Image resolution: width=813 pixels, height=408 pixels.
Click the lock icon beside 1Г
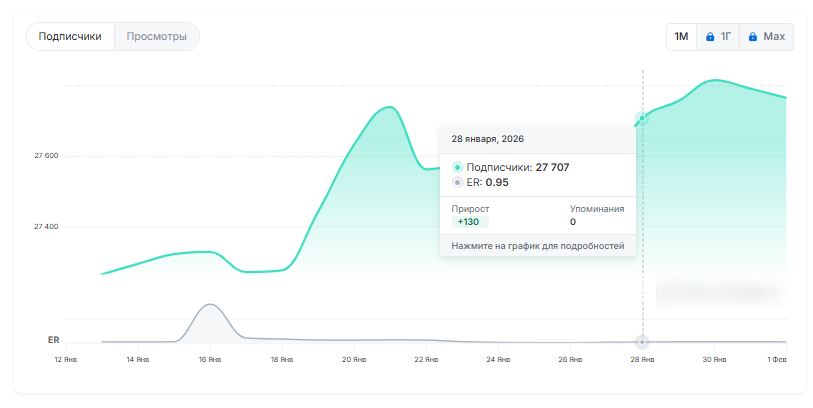(710, 37)
